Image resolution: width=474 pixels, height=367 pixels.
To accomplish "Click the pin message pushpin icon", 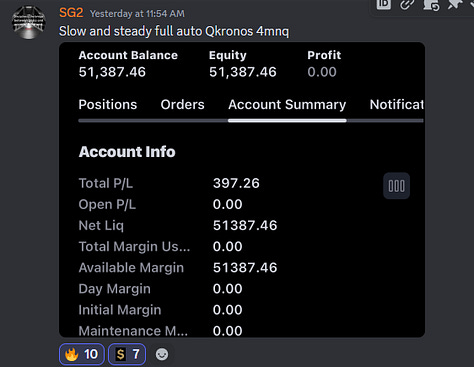I will tap(455, 4).
